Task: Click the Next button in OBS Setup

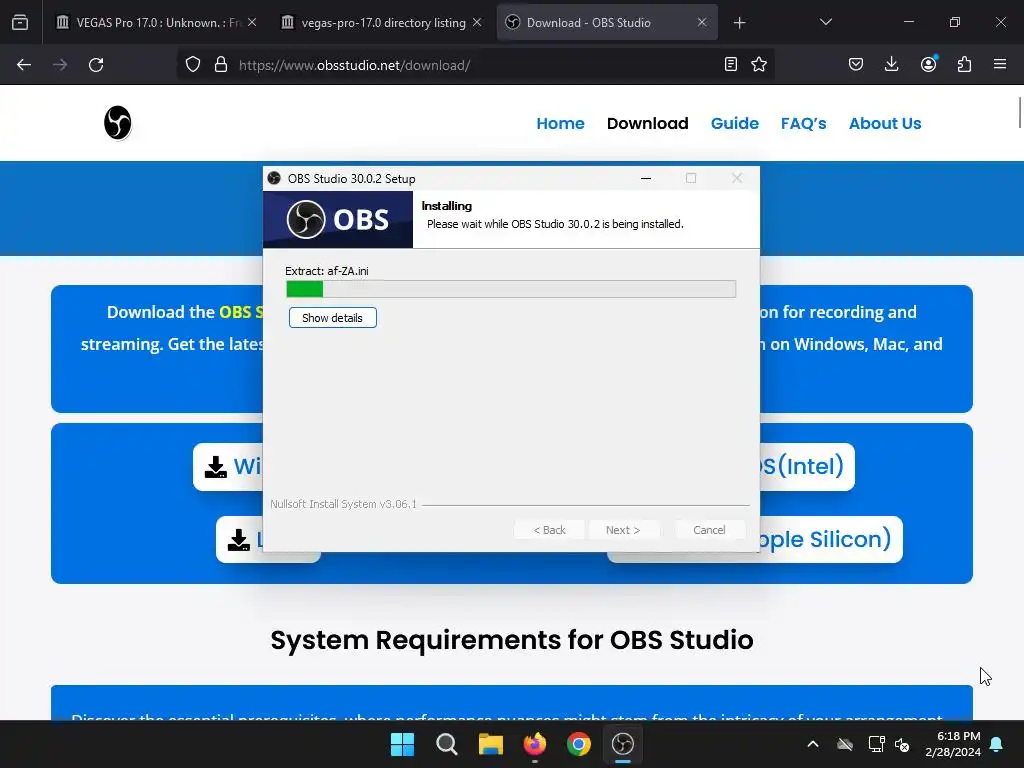Action: [x=623, y=530]
